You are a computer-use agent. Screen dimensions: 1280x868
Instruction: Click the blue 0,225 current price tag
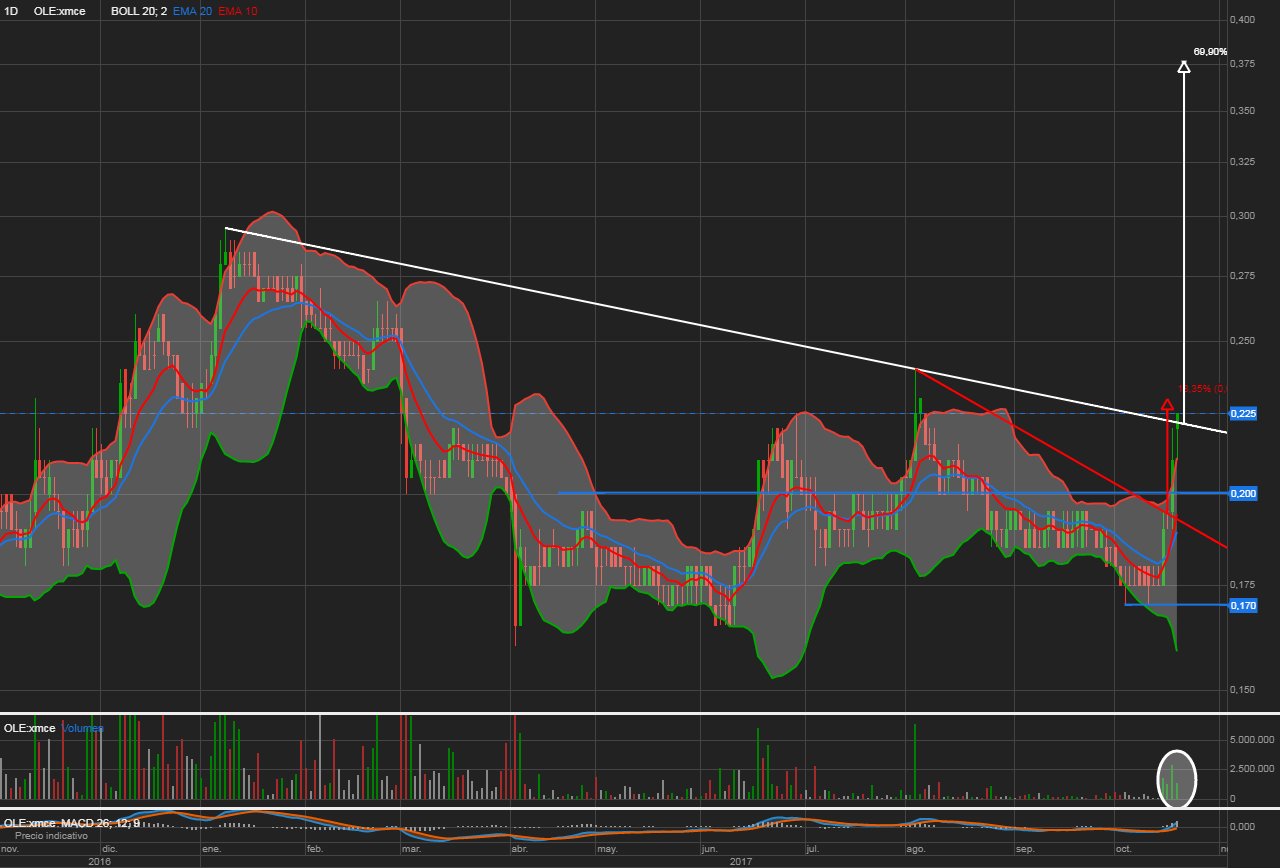pos(1243,413)
